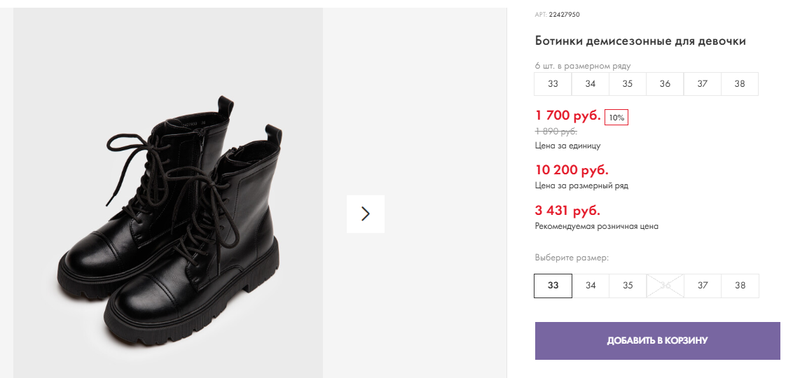800x378 pixels.
Task: Click the product title Ботинки демисезонные для девочки
Action: click(x=640, y=41)
